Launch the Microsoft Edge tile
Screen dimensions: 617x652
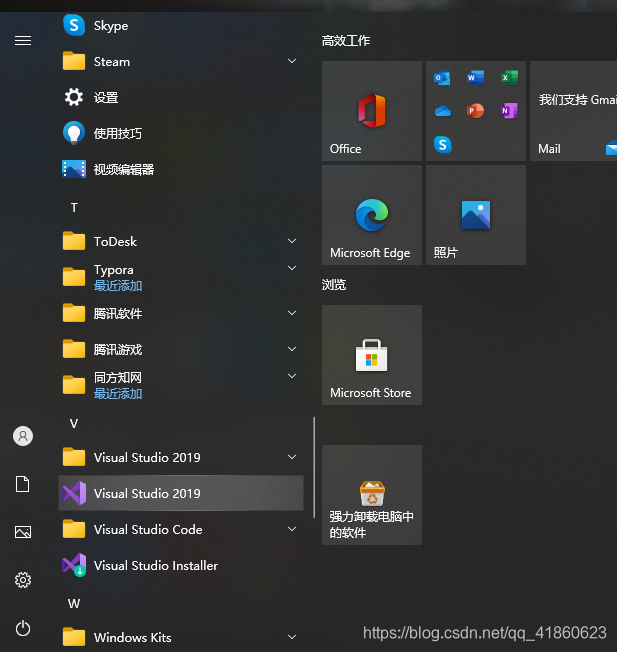tap(372, 215)
